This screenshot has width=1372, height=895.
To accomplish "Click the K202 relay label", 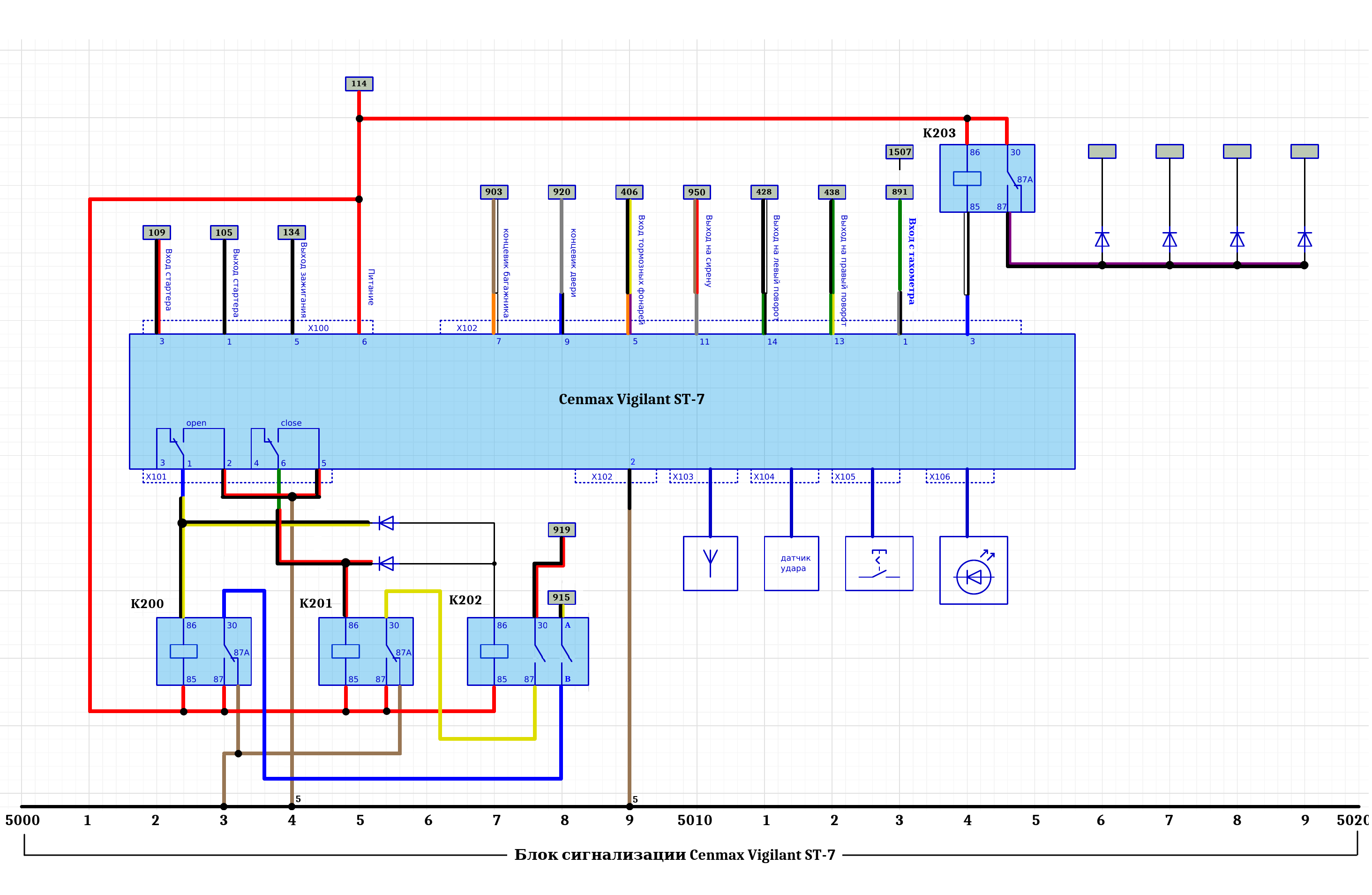I will (x=466, y=600).
